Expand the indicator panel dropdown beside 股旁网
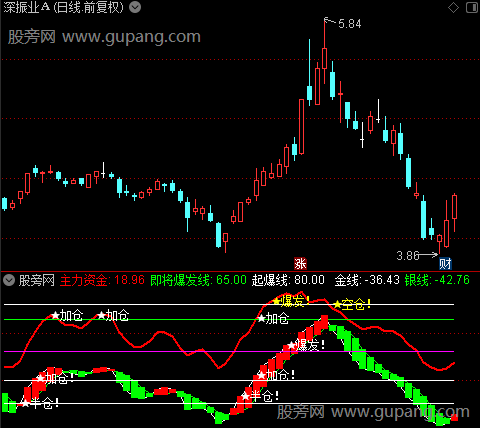This screenshot has height=428, width=480. coord(9,280)
